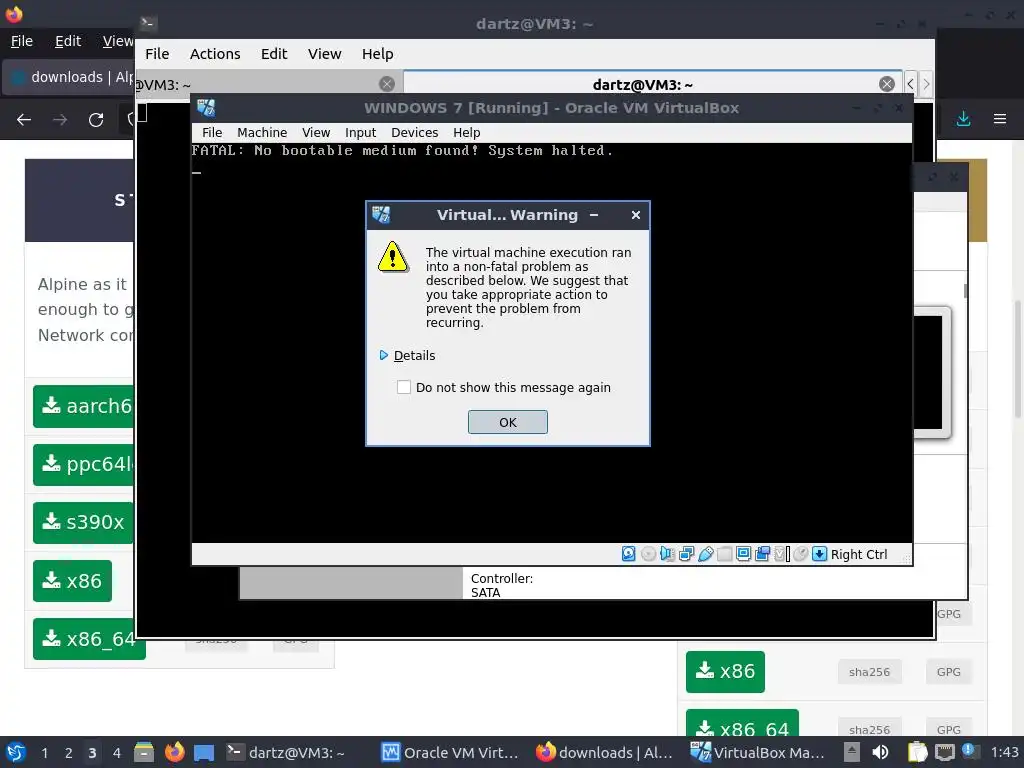
Task: Open the terminal window's Help menu
Action: pos(377,54)
